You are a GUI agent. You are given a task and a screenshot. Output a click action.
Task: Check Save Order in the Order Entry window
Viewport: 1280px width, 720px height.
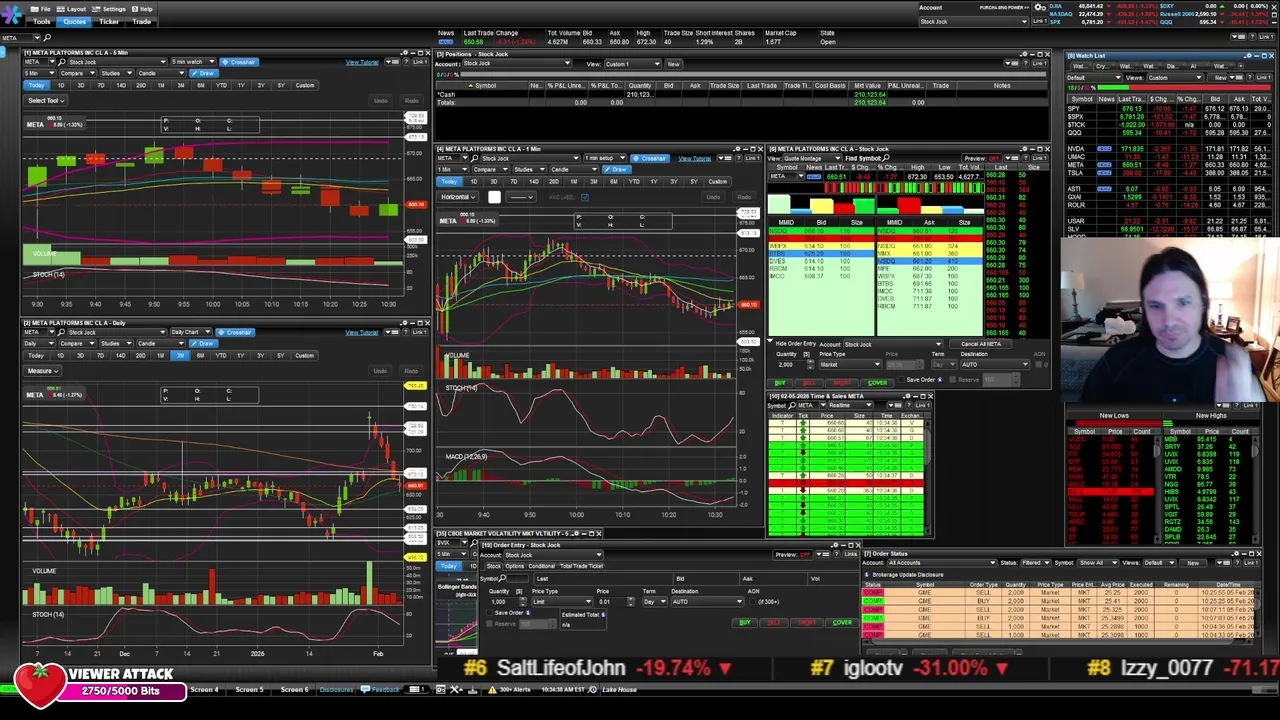[489, 613]
